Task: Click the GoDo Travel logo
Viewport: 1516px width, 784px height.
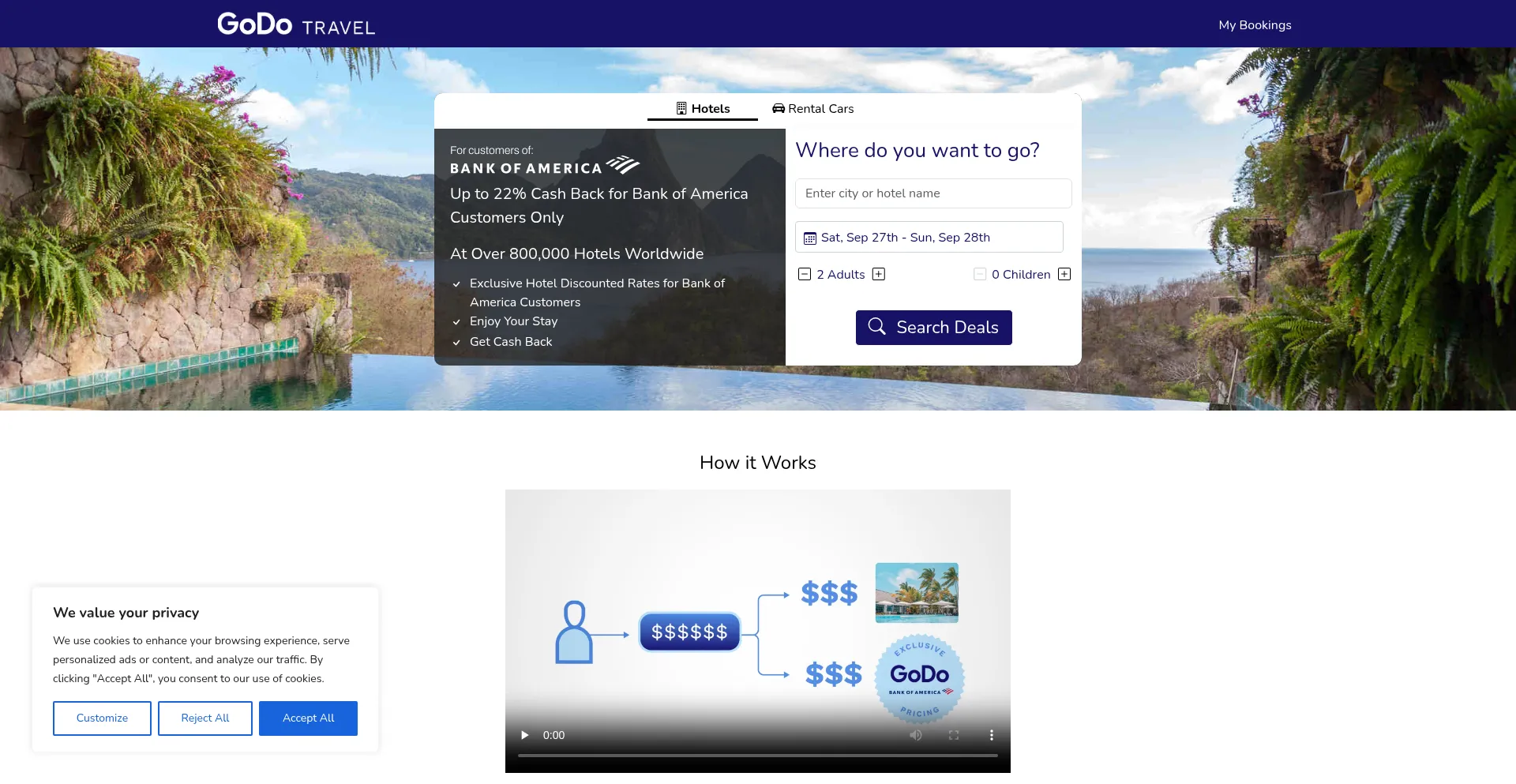Action: coord(296,24)
